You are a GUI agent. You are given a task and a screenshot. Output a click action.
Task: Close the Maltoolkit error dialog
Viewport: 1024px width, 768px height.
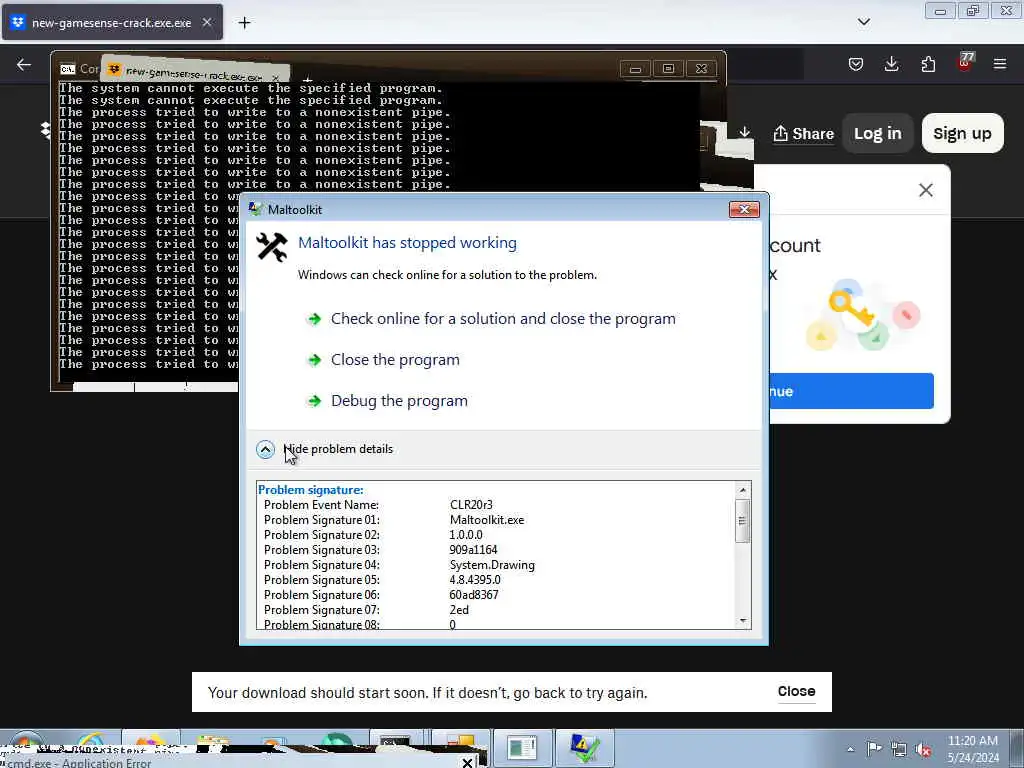point(744,209)
